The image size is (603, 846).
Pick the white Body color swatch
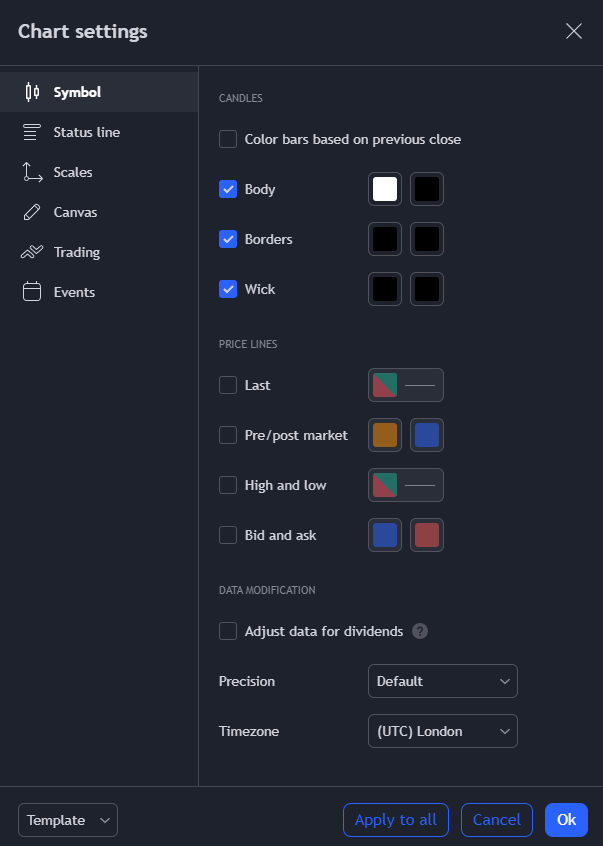coord(385,189)
